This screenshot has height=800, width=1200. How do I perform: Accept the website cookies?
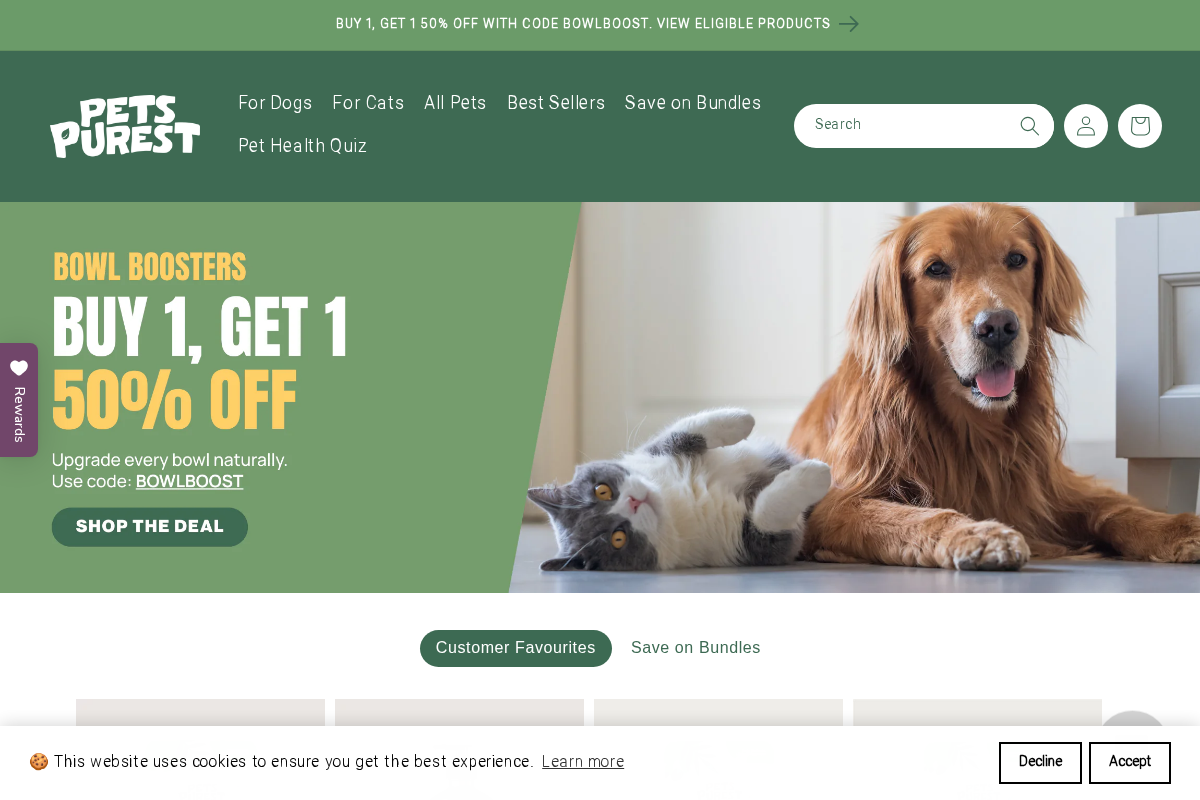coord(1129,762)
